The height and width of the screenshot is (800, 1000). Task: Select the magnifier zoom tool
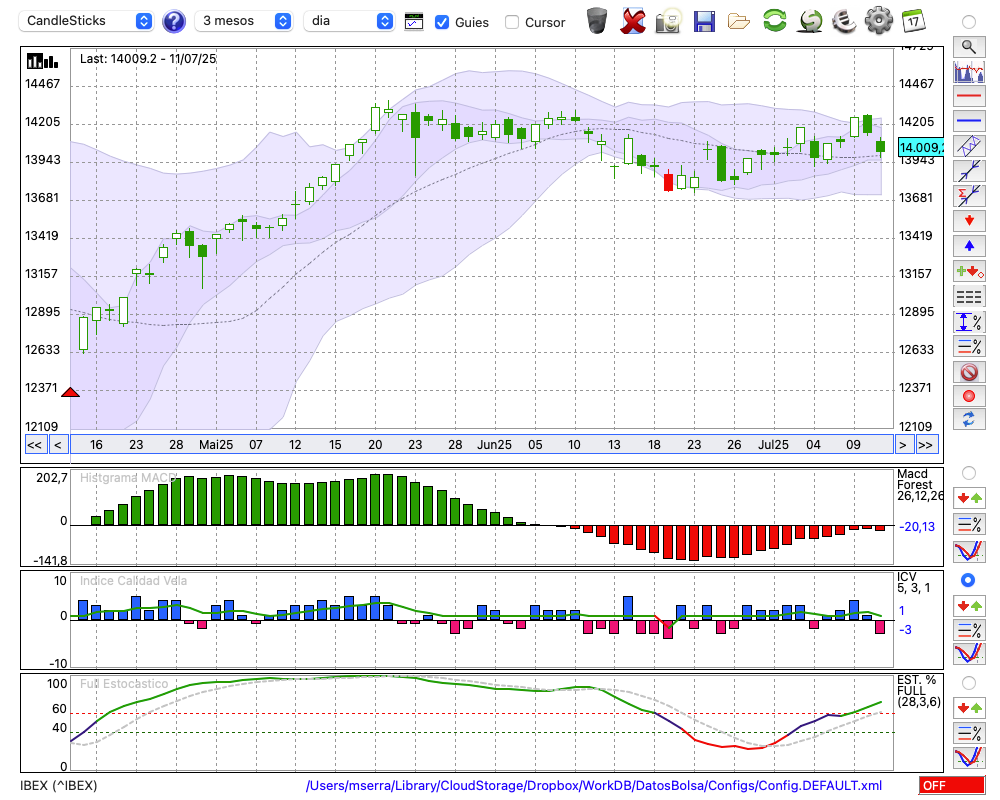click(969, 47)
